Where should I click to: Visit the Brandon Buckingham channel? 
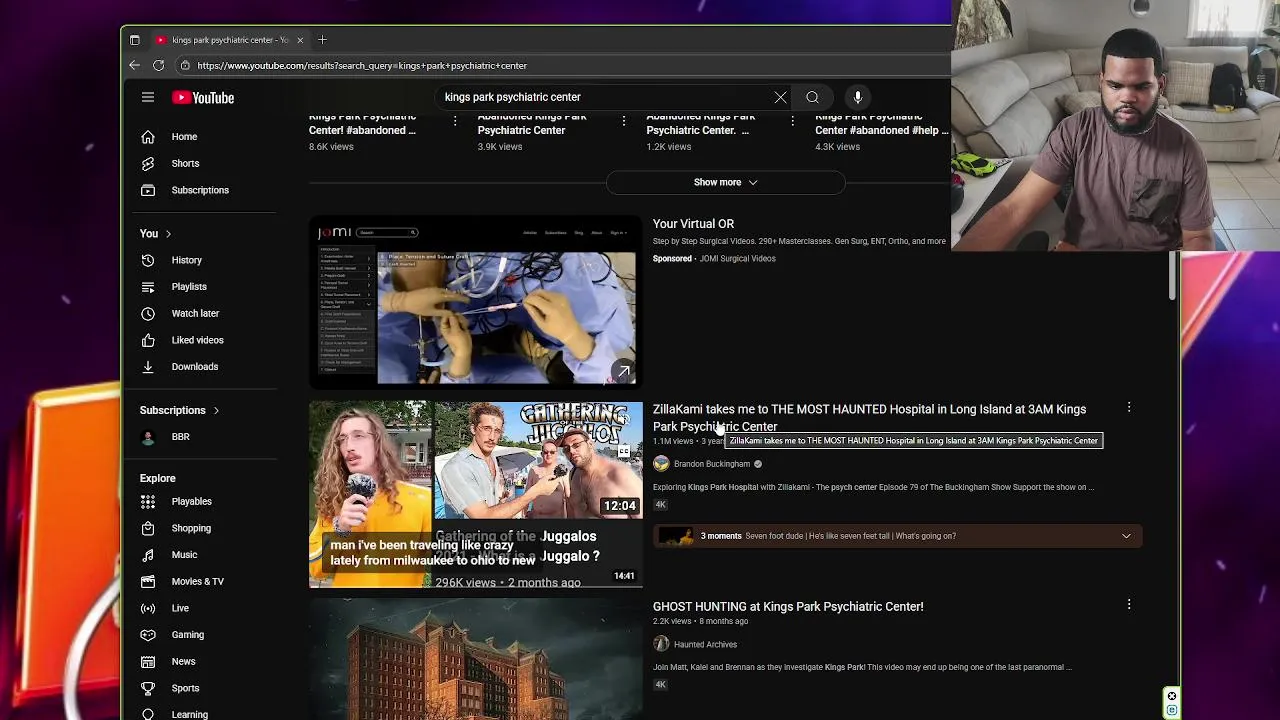point(711,464)
